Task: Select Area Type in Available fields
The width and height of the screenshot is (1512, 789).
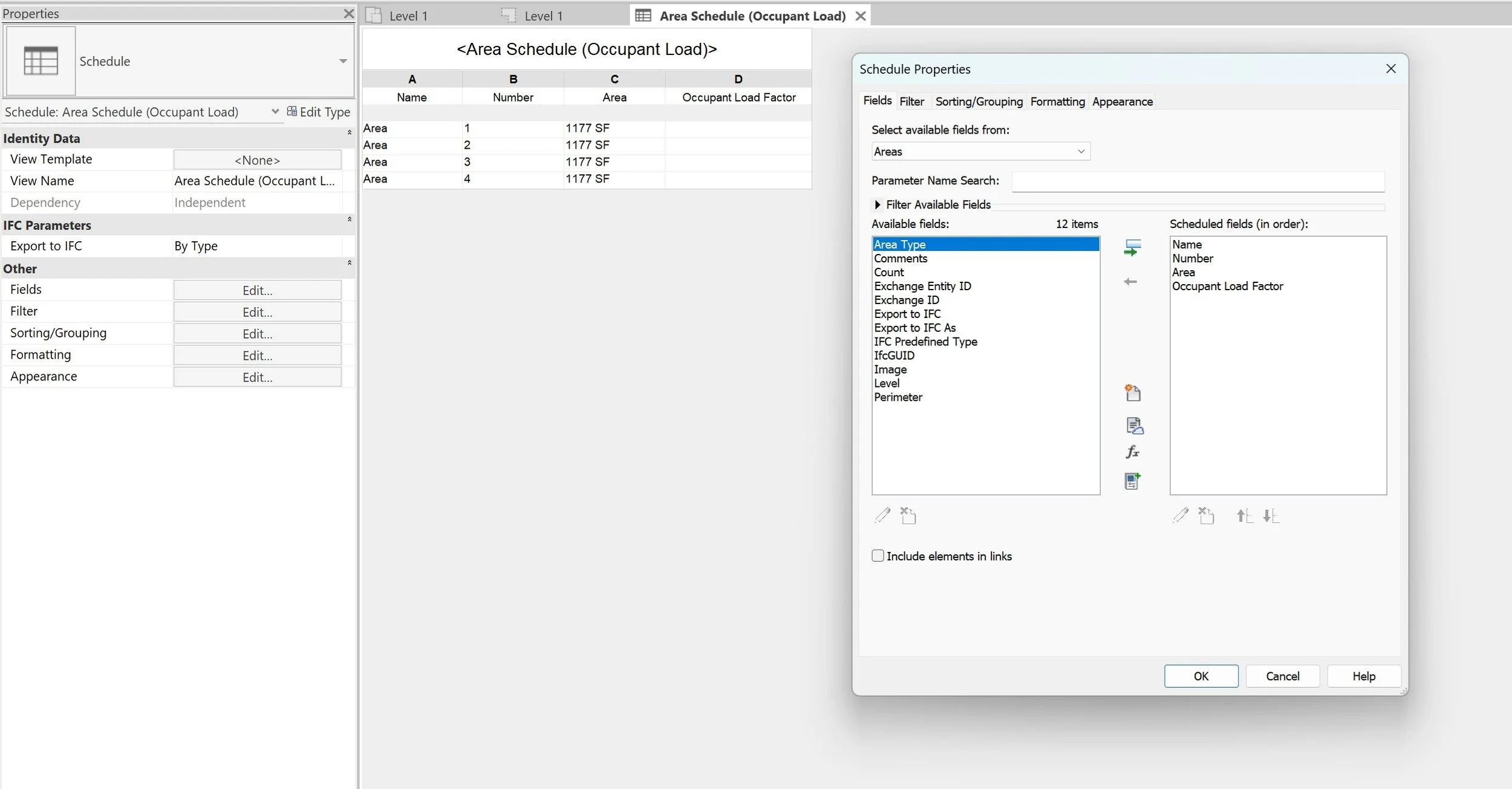Action: pyautogui.click(x=985, y=244)
